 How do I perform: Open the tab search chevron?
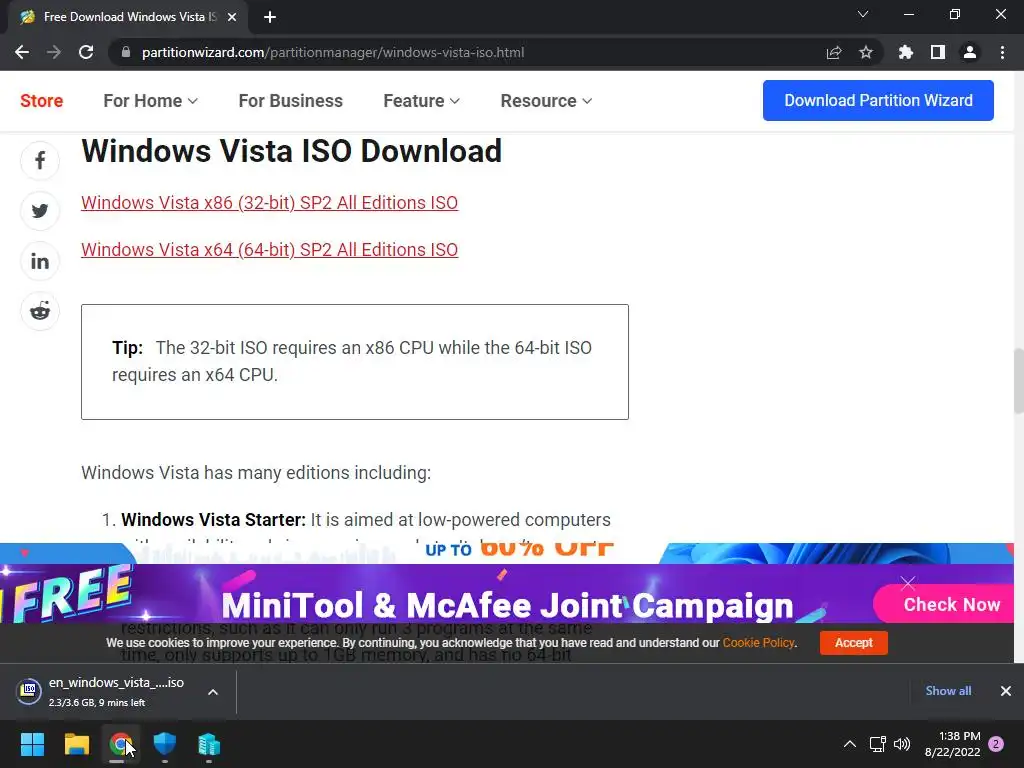(863, 14)
